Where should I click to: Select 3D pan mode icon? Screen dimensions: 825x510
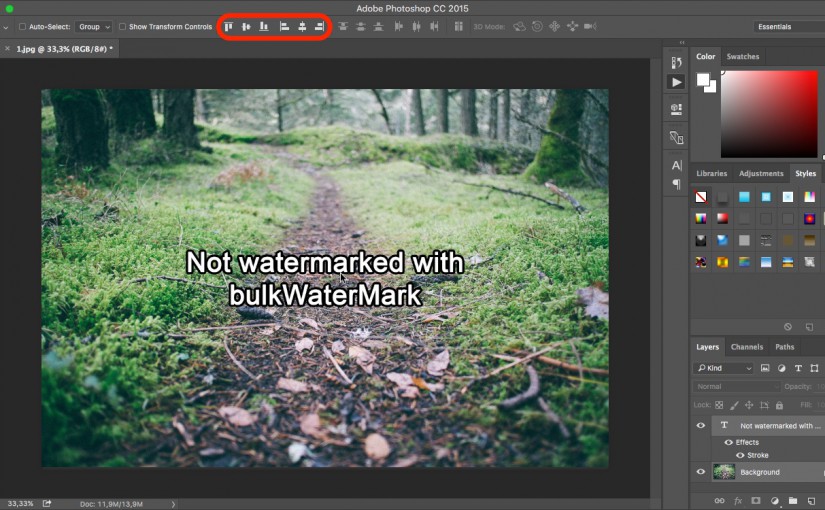coord(555,26)
